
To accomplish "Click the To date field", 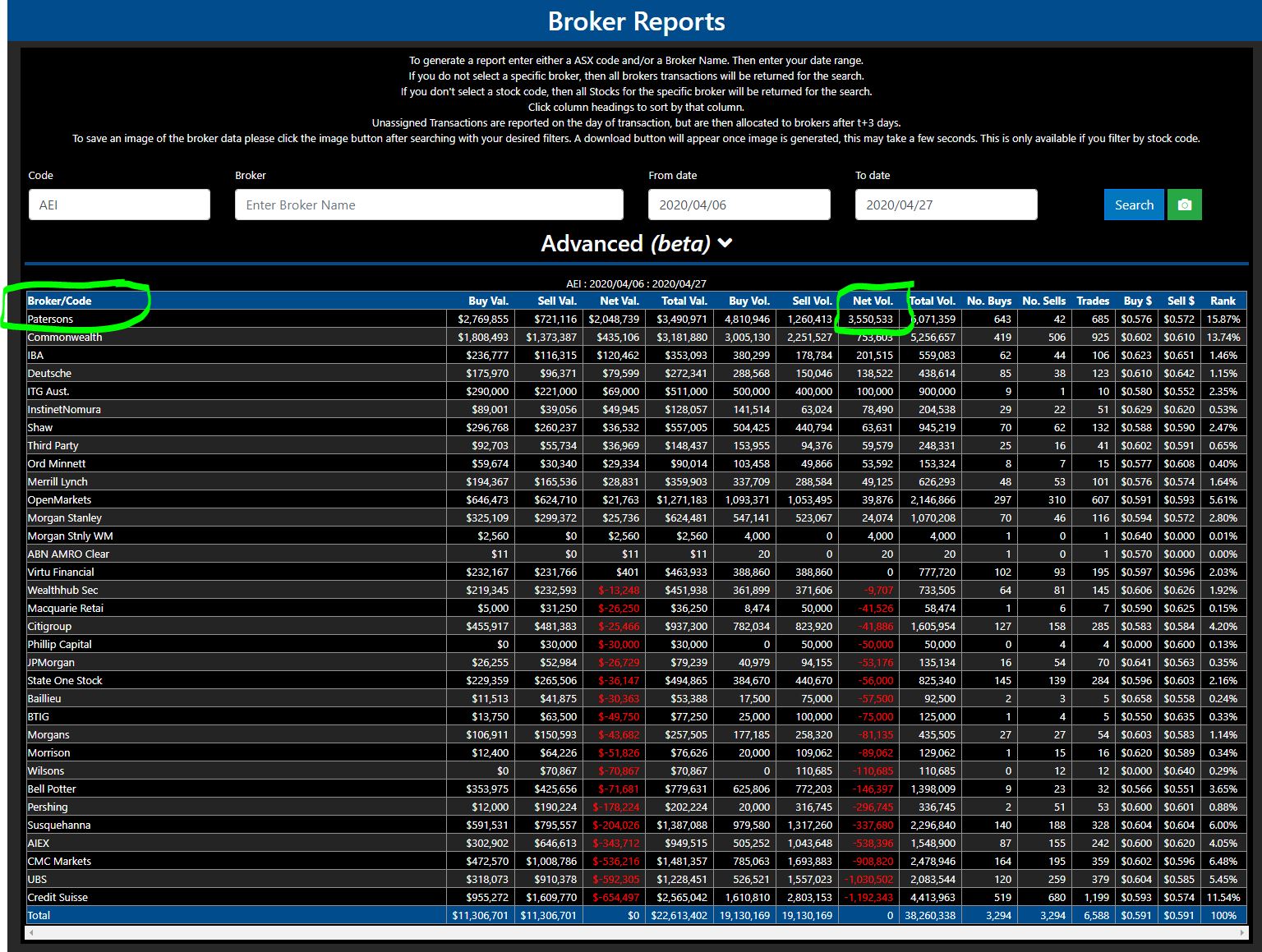I will [x=946, y=205].
